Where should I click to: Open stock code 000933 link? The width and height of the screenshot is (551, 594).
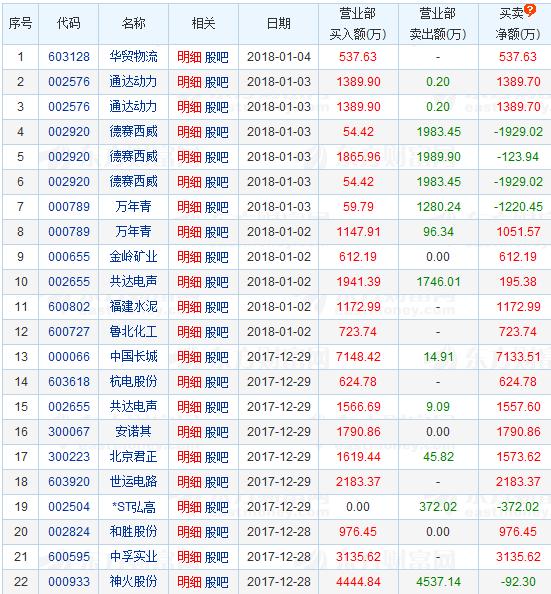click(x=69, y=582)
